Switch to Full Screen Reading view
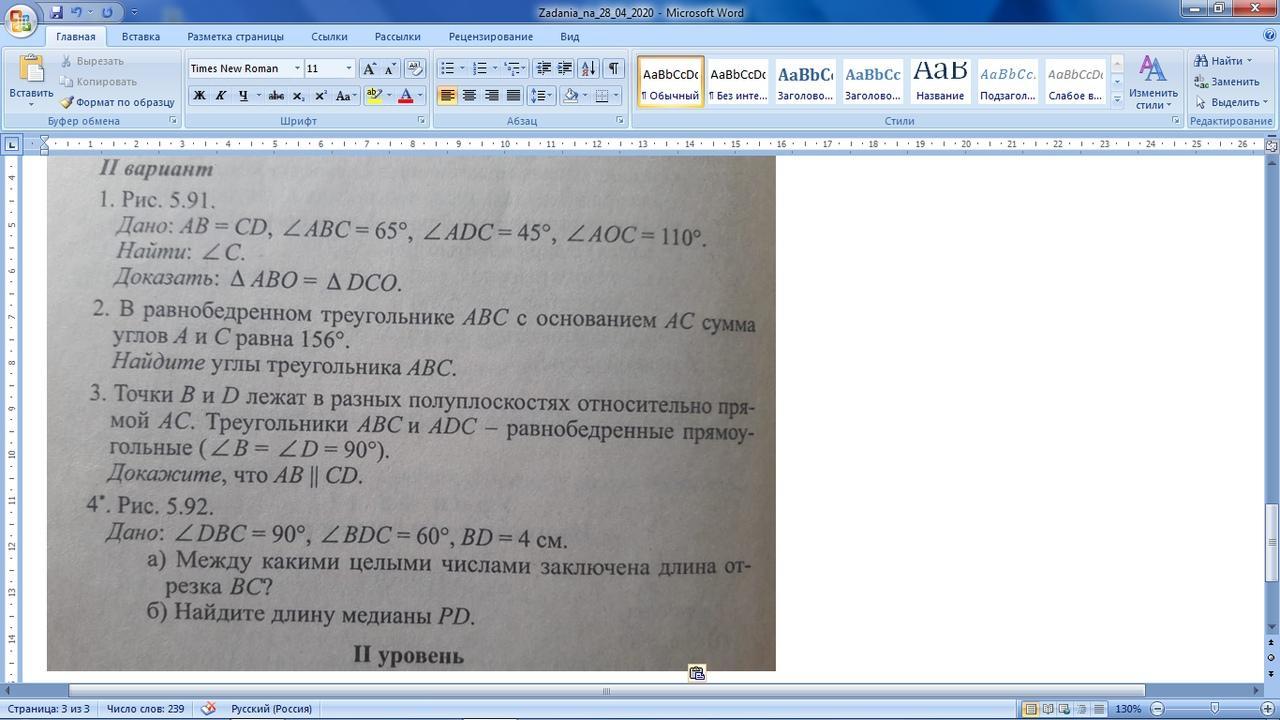 click(x=1047, y=709)
